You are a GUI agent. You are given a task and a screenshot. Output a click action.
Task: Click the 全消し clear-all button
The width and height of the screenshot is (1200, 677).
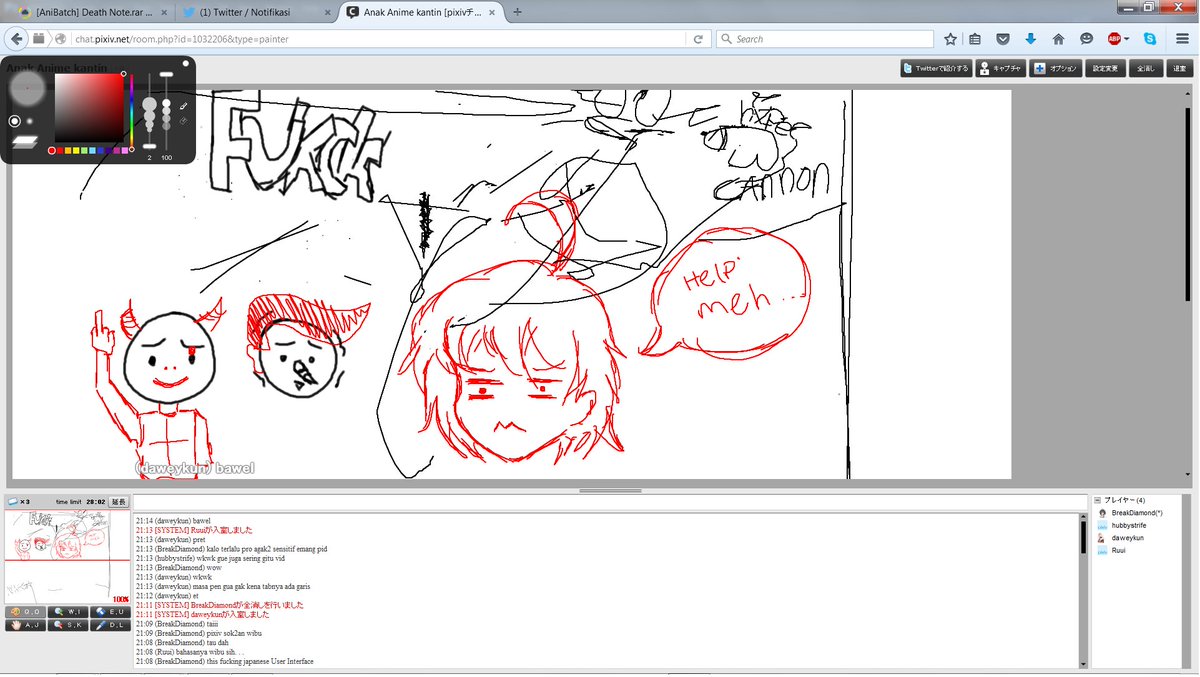point(1146,68)
